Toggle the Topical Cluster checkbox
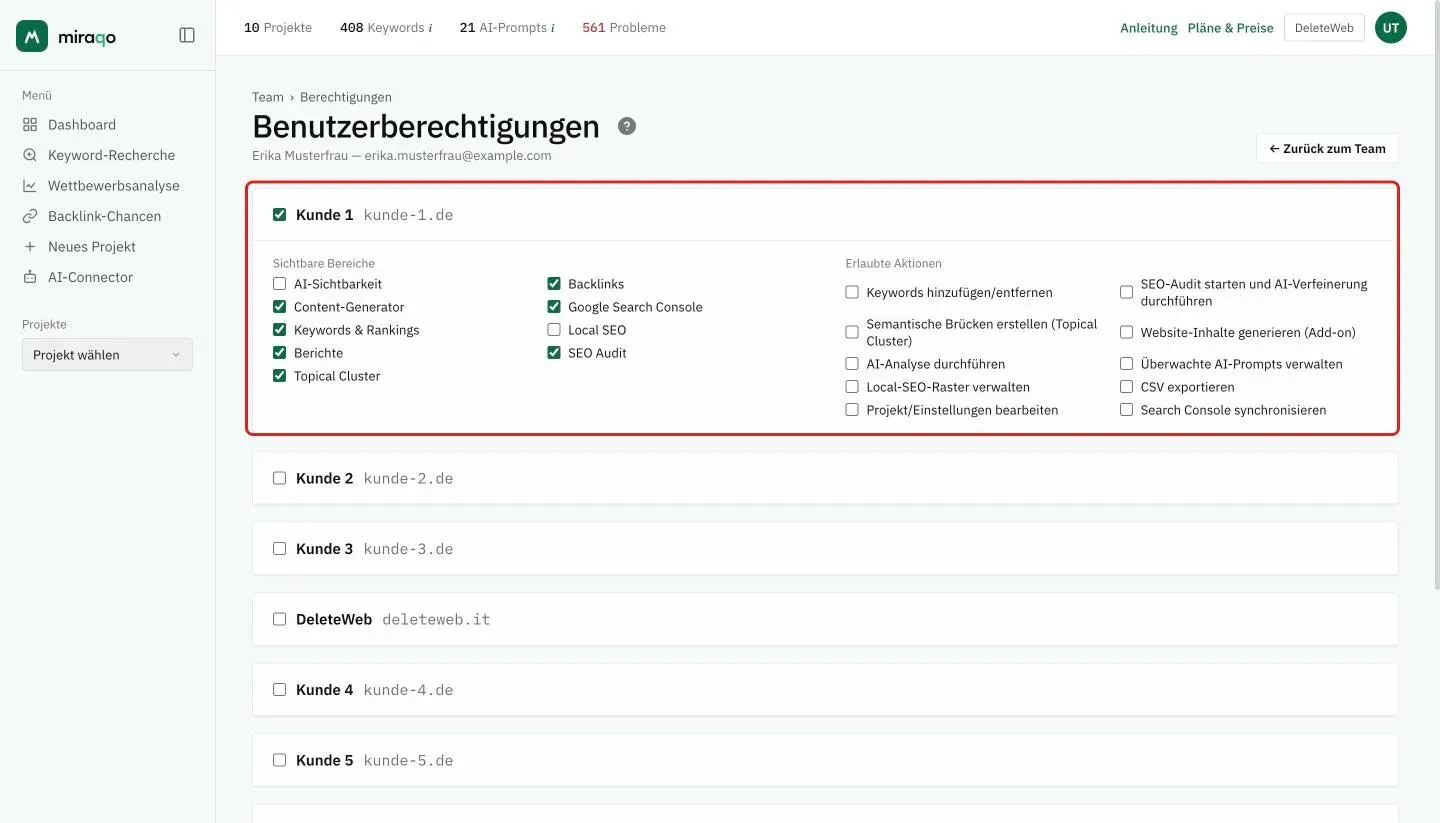The image size is (1440, 823). click(279, 376)
